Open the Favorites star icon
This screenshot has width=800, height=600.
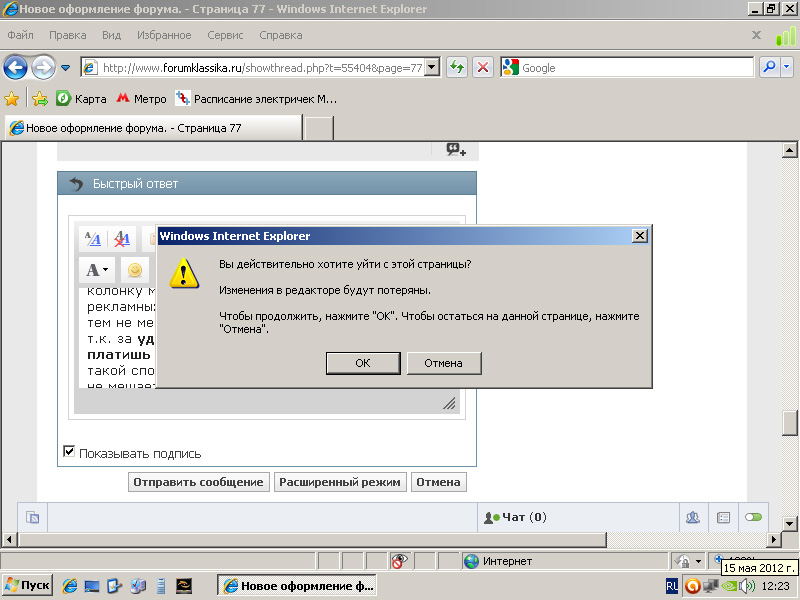(12, 99)
